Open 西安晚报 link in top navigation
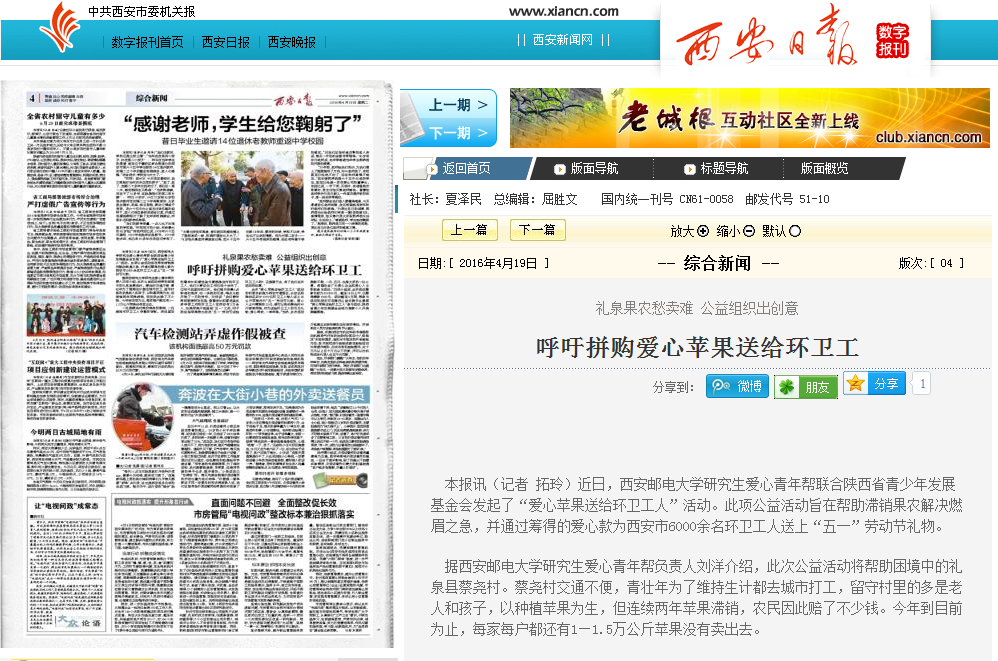Screen dimensions: 998x661 point(292,42)
